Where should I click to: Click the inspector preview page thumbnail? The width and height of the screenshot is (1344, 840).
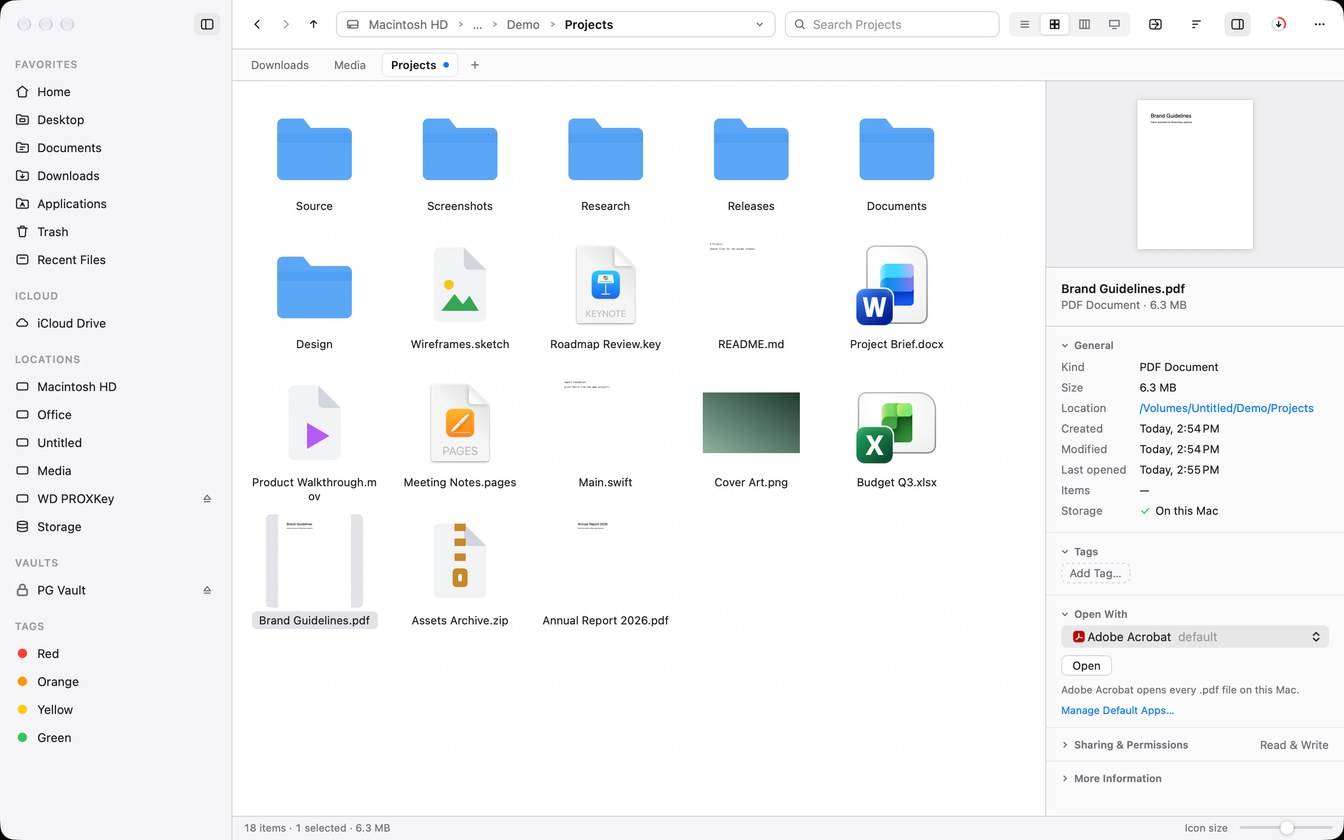[1195, 174]
